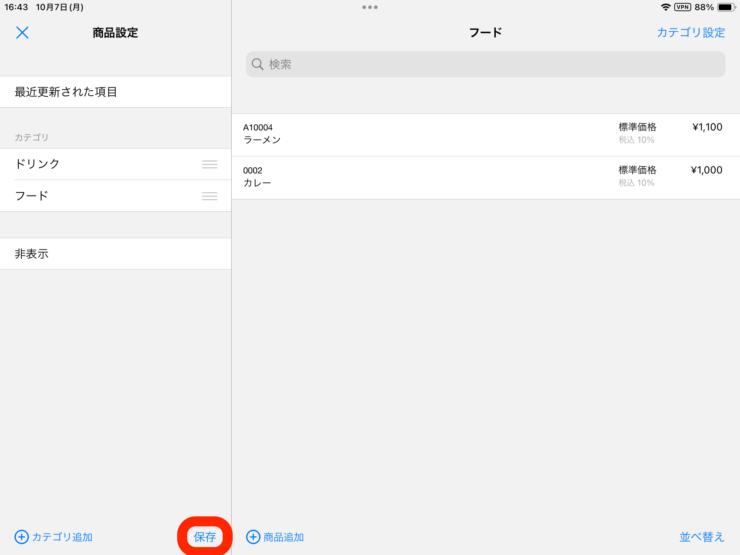Click 税込 10% under カレー price
740x555 pixels.
[x=636, y=183]
